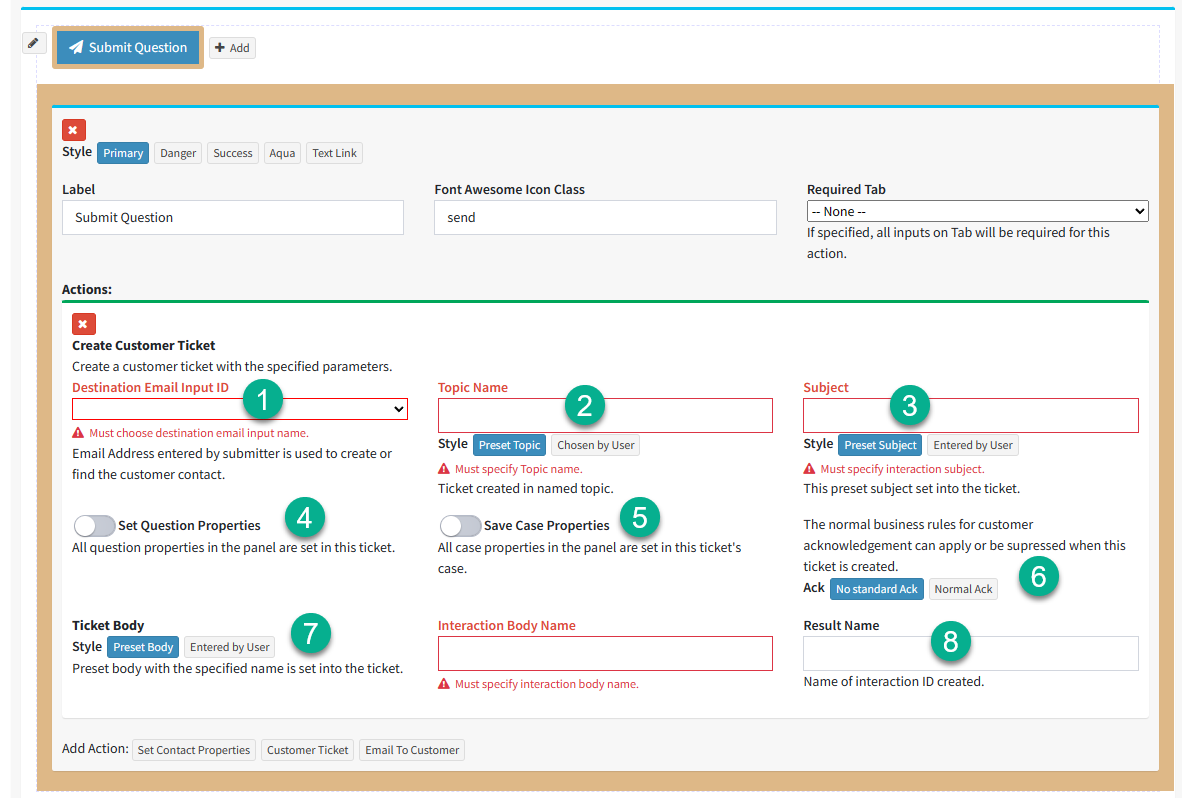The height and width of the screenshot is (798, 1182).
Task: Click the warning icon beside destination email error
Action: coord(78,433)
